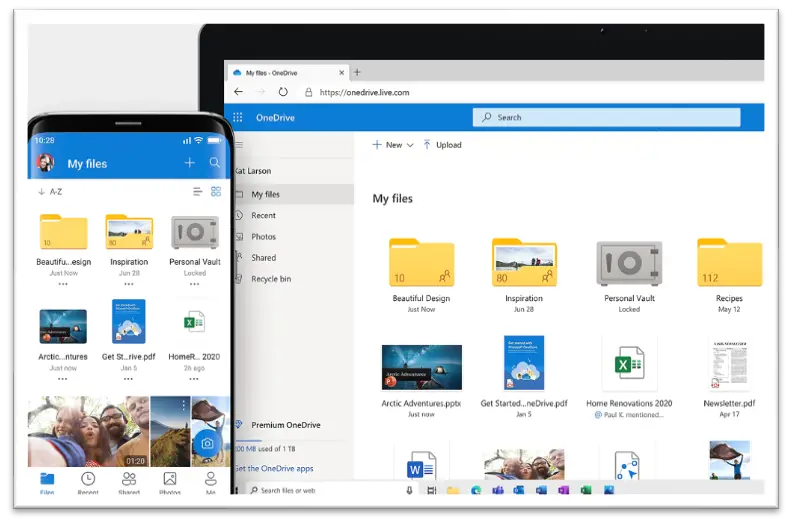Open the Newsletter.pdf document thumbnail

tap(729, 365)
